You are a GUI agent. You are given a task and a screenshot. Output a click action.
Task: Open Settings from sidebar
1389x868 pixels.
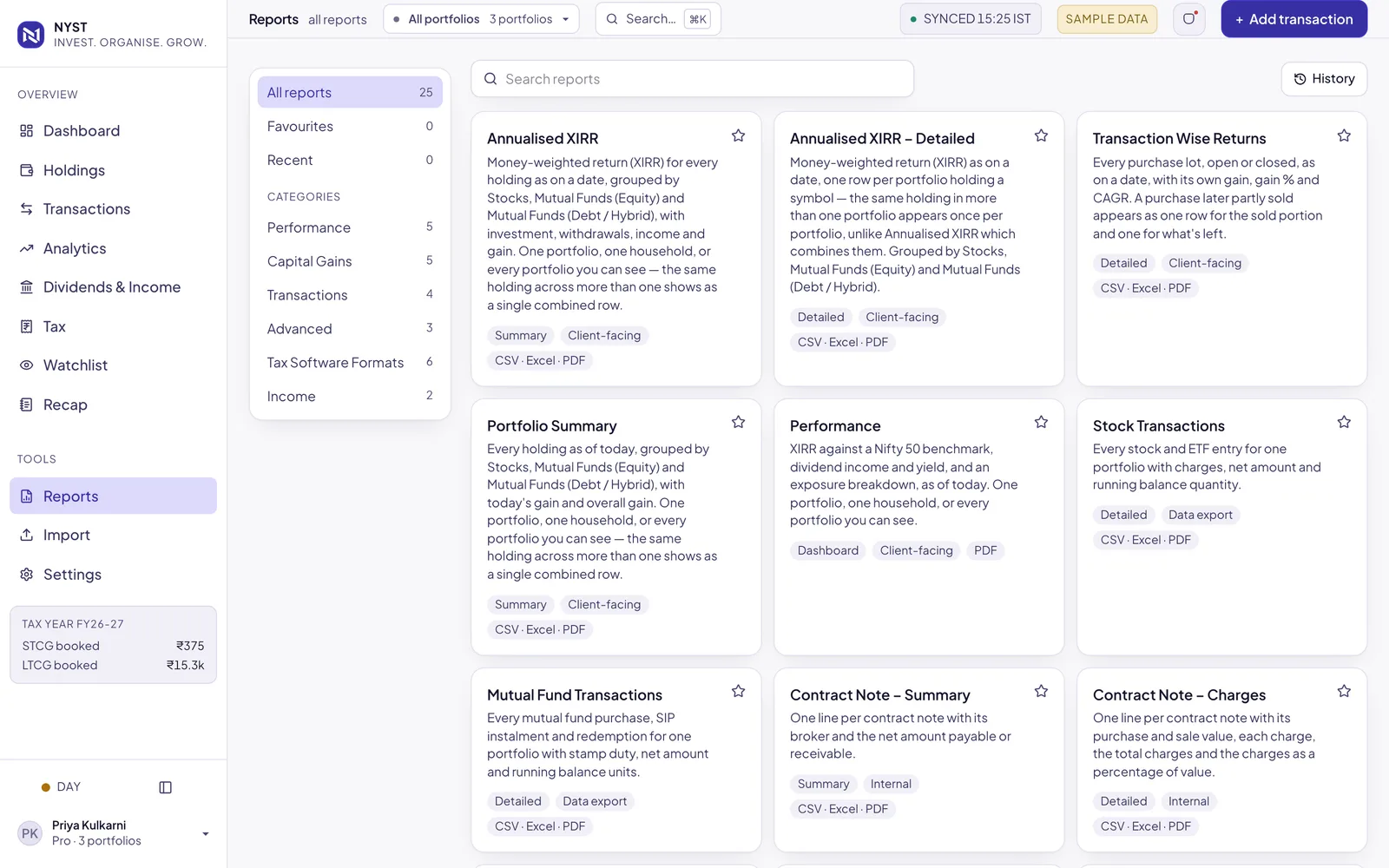[x=113, y=575]
